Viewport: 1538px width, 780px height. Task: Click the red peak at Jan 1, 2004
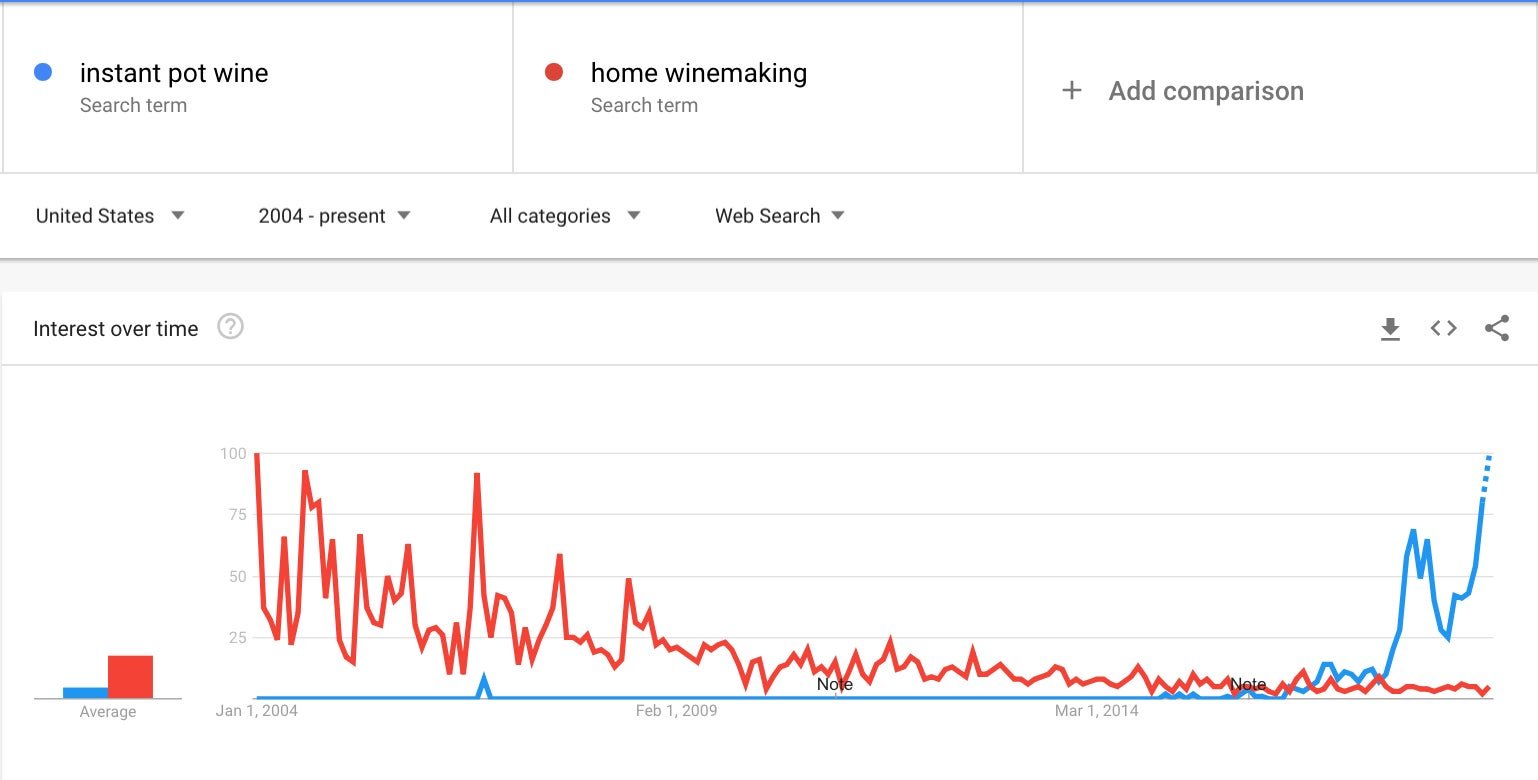pos(257,455)
